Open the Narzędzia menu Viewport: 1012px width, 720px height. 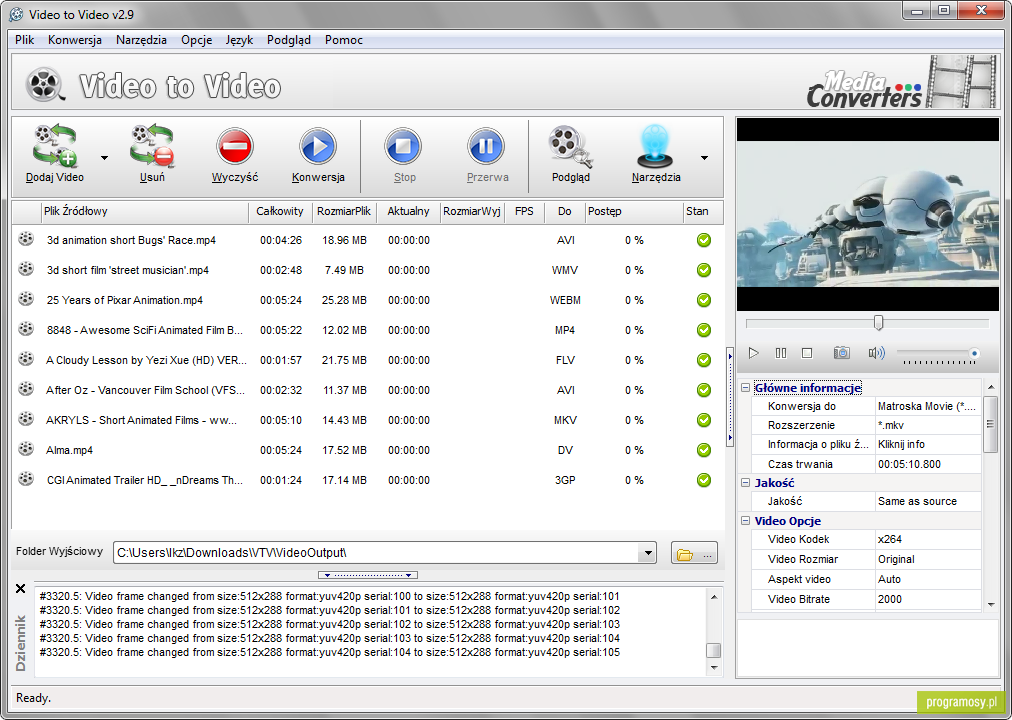pos(141,40)
